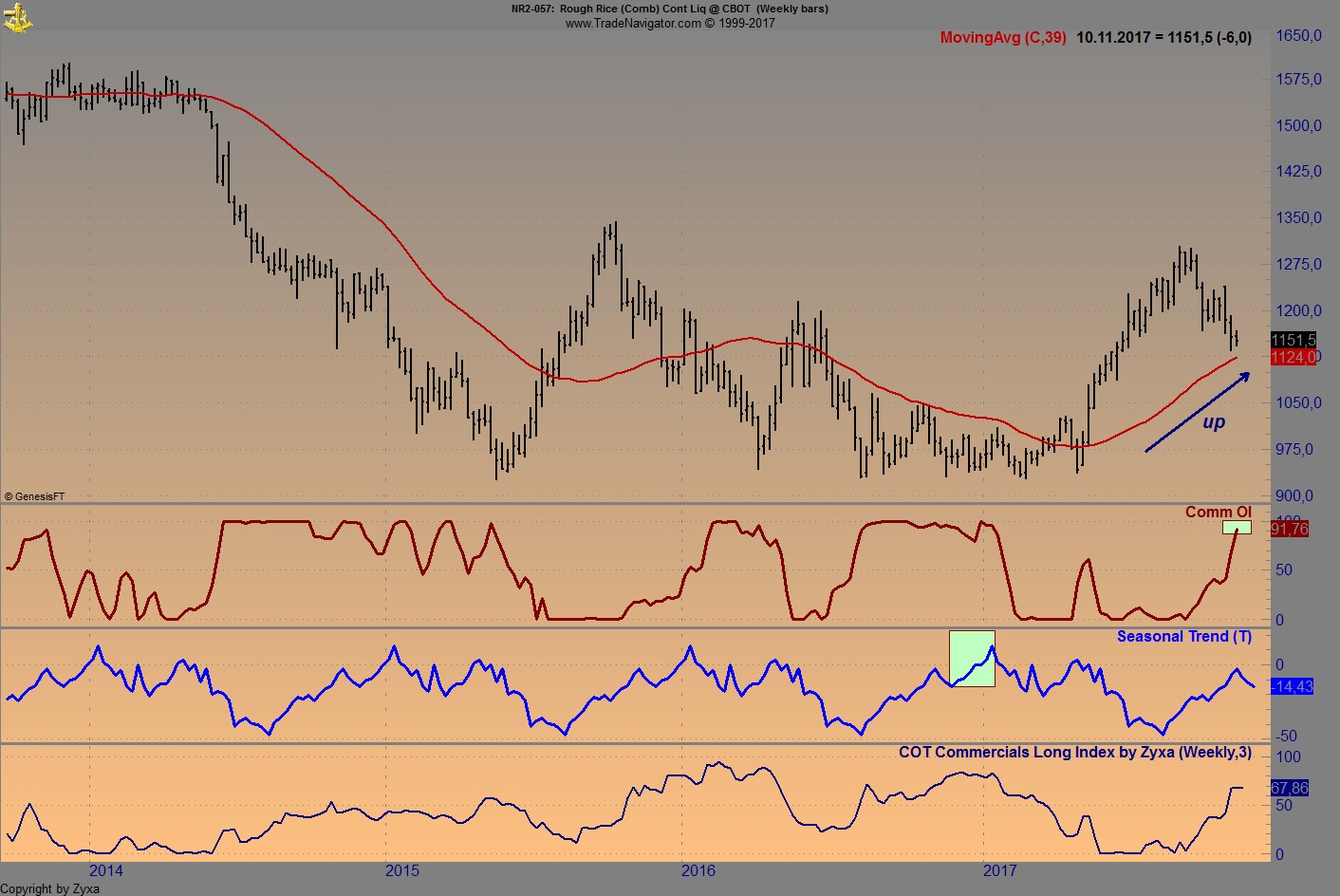
Task: Select the Rough Rice weekly bars chart title
Action: [670, 9]
